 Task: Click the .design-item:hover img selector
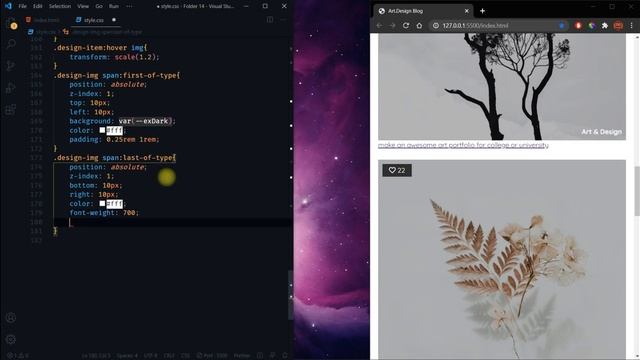100,48
